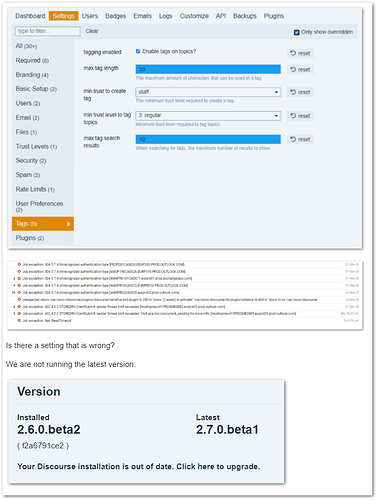Reset min trust level to tag topics

coord(300,116)
